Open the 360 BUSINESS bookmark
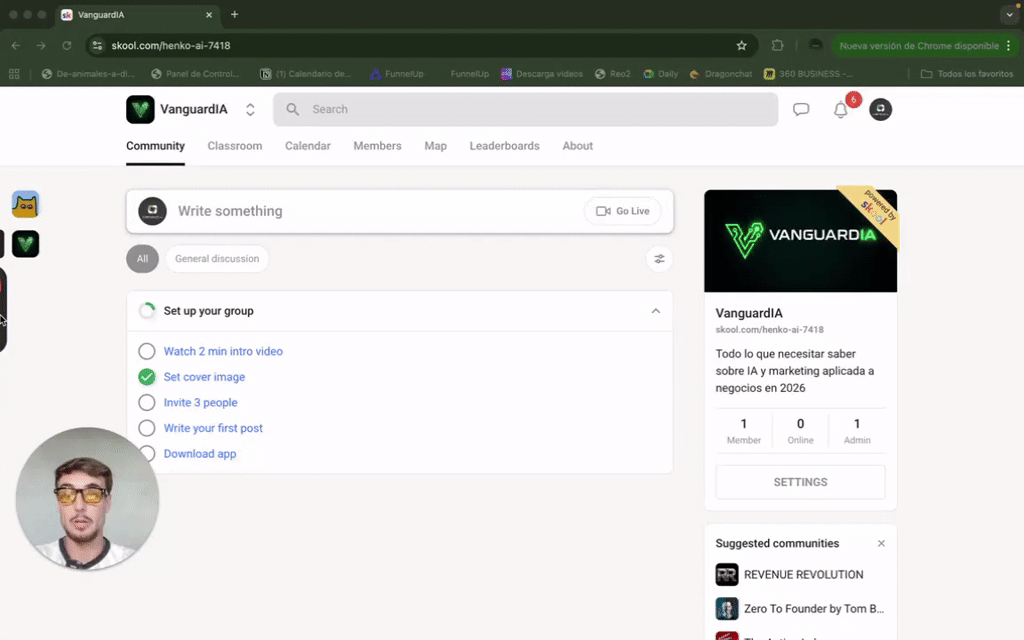 [808, 74]
